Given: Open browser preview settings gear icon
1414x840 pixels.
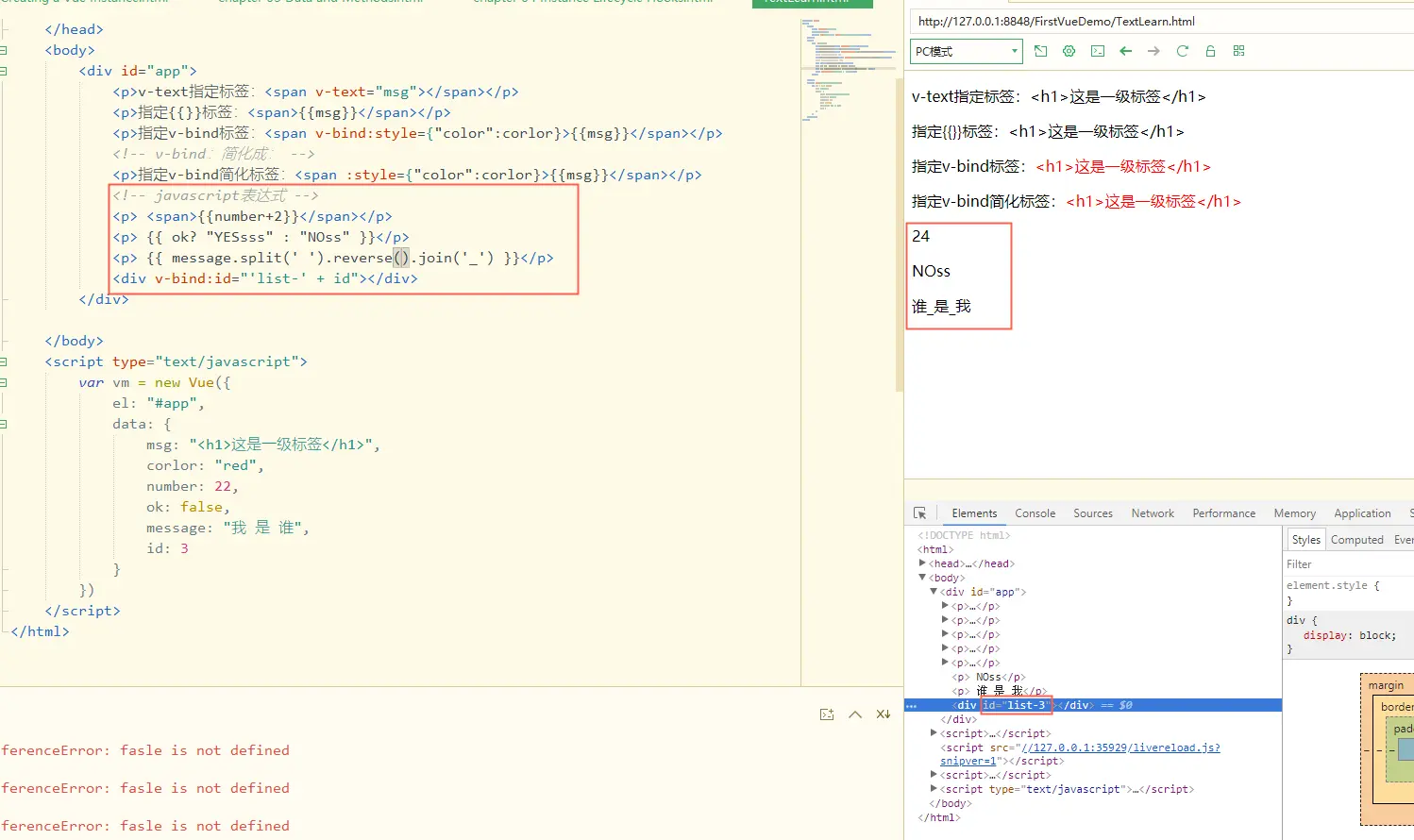Looking at the screenshot, I should pyautogui.click(x=1069, y=51).
